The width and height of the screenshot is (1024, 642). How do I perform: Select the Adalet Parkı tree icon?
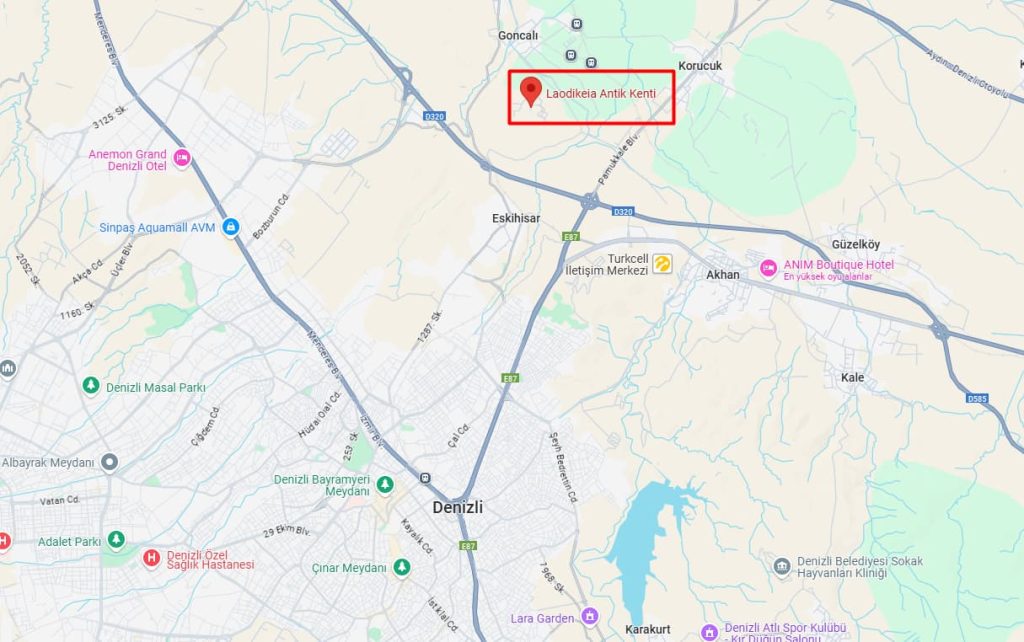[116, 540]
